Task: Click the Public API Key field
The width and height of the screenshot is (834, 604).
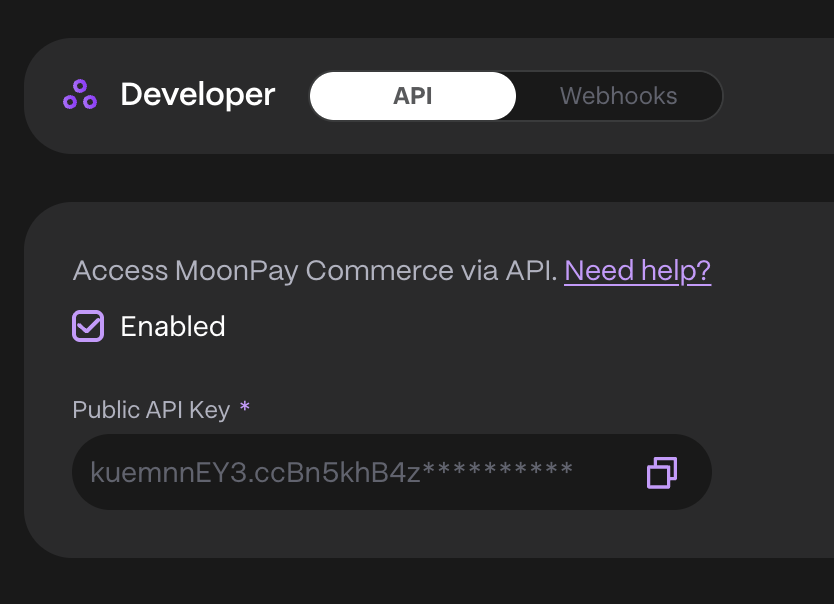Action: click(392, 472)
